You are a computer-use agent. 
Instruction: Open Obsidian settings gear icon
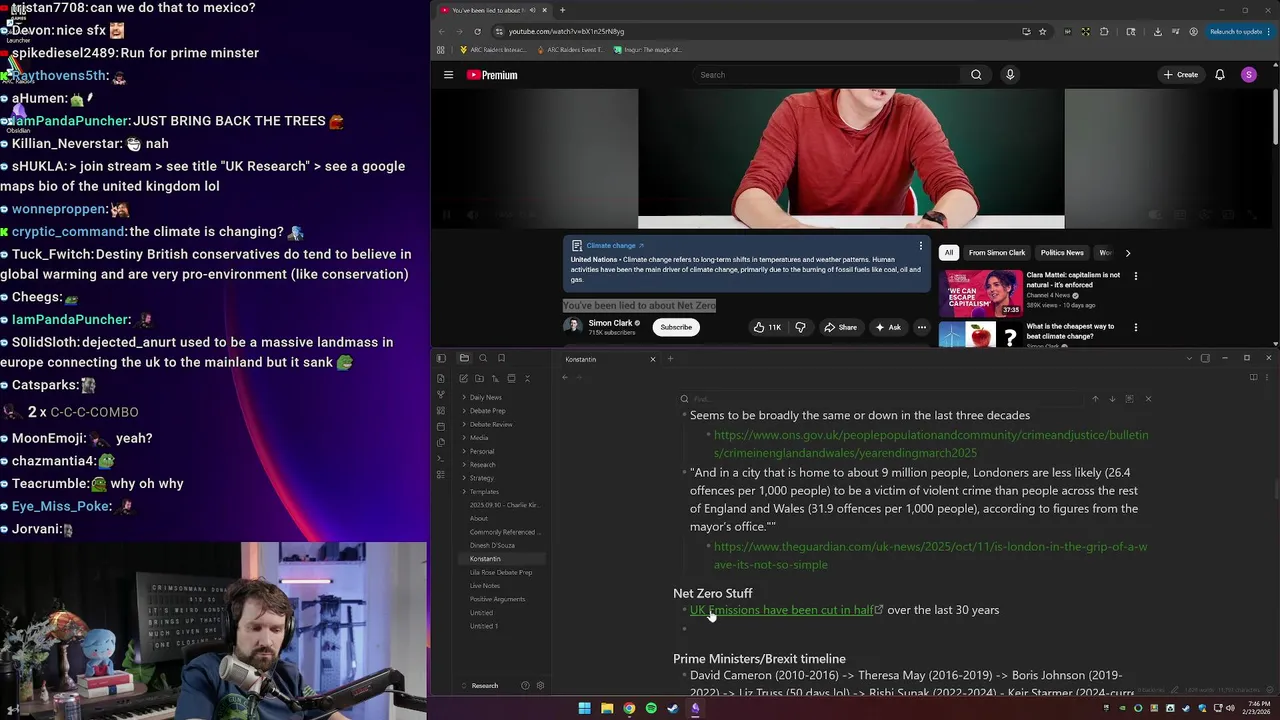click(541, 686)
